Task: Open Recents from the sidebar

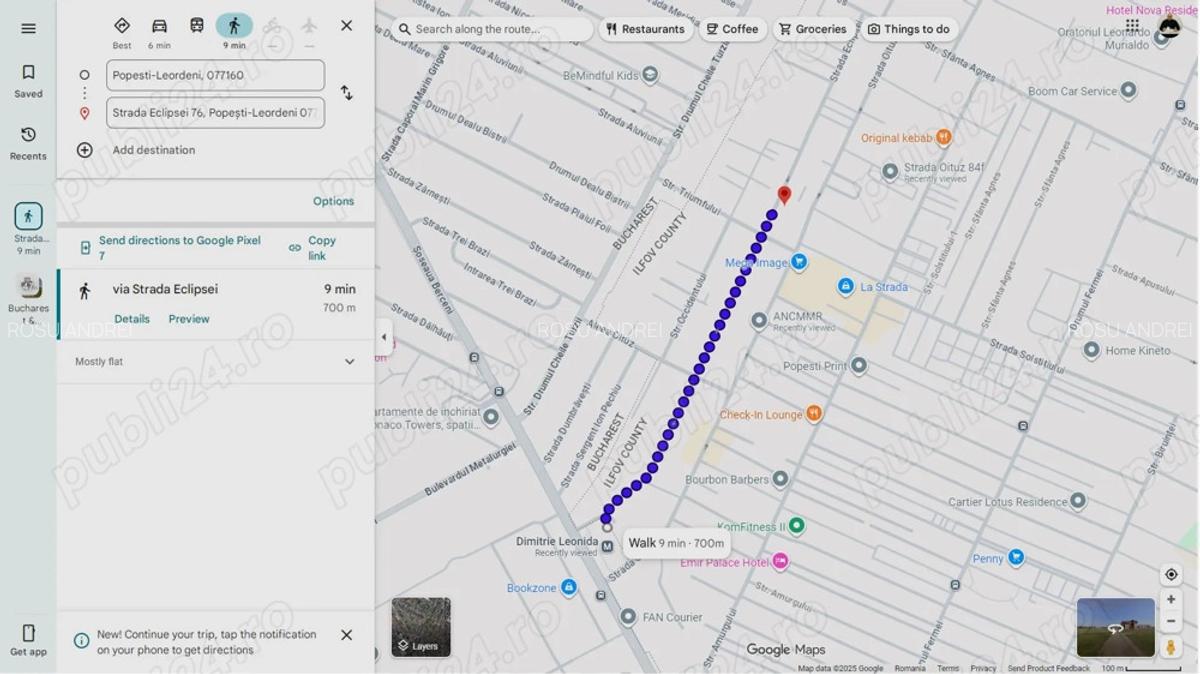Action: pos(28,142)
